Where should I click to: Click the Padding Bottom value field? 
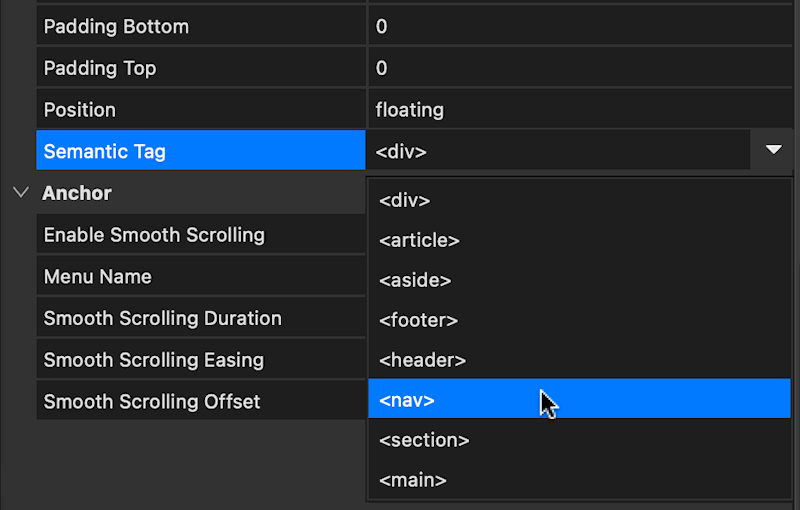(580, 27)
